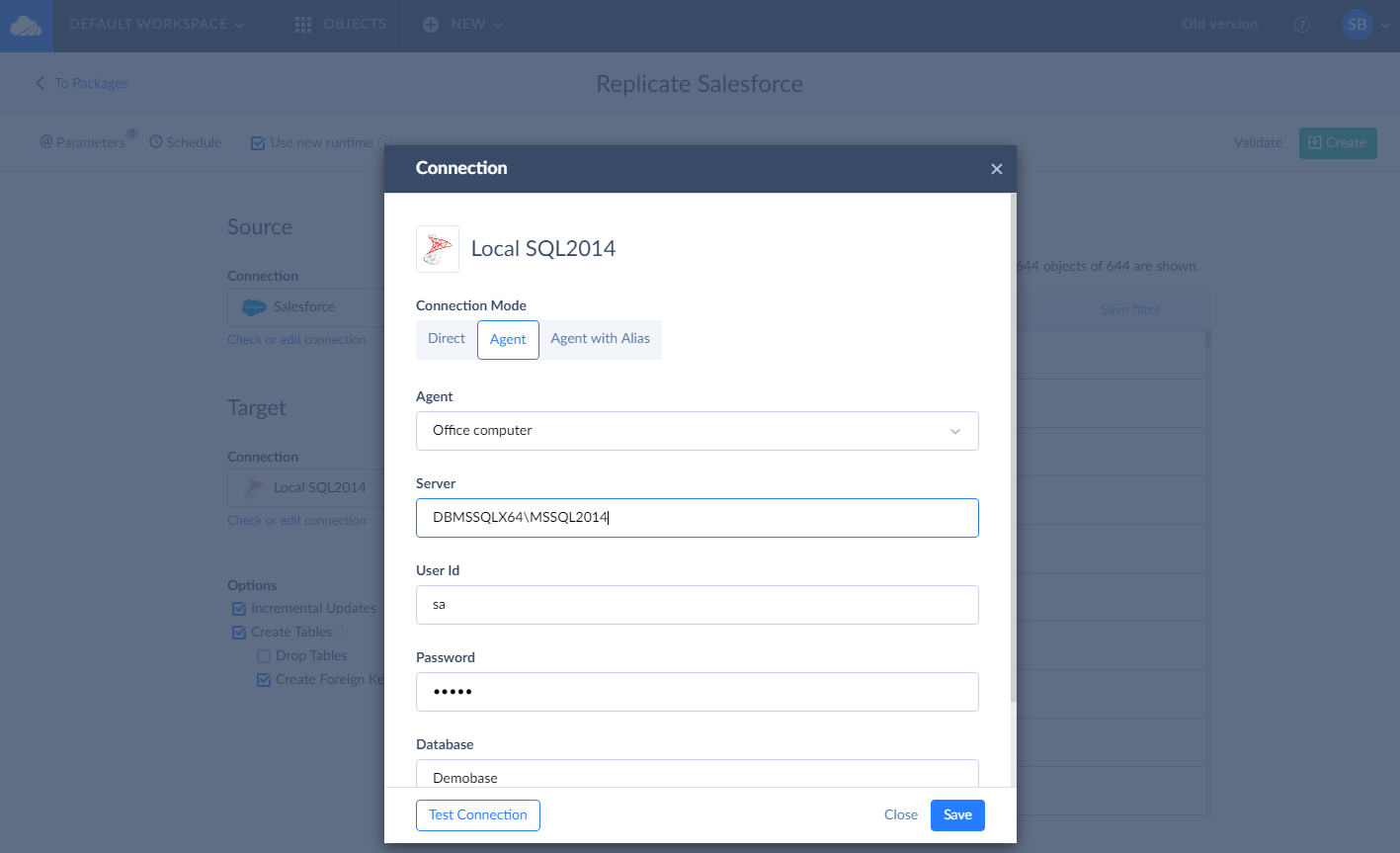Click the Server input field
The width and height of the screenshot is (1400, 853).
698,518
